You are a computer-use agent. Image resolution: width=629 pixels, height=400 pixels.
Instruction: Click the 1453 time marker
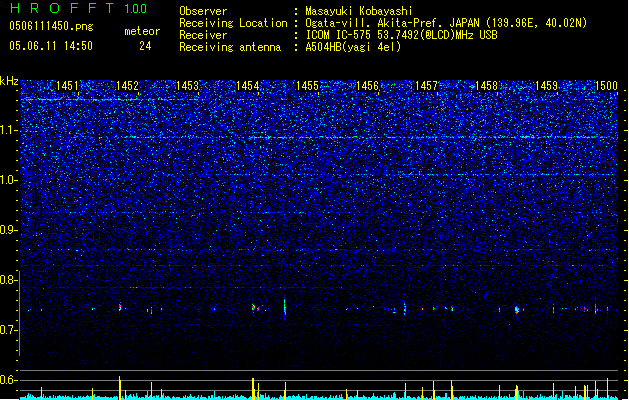coord(187,86)
